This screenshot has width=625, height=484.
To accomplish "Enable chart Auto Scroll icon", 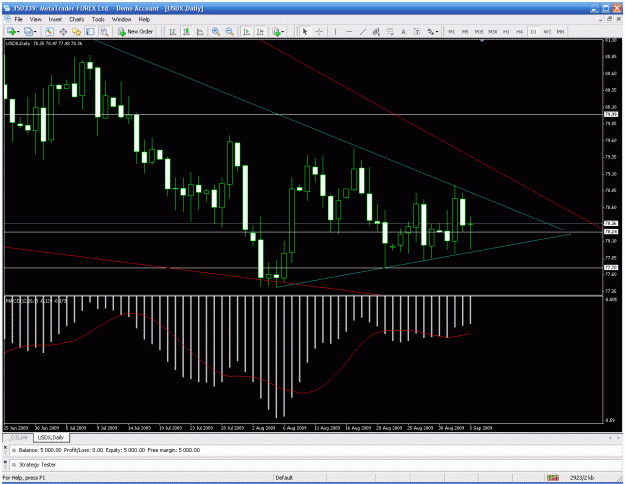I will [247, 31].
